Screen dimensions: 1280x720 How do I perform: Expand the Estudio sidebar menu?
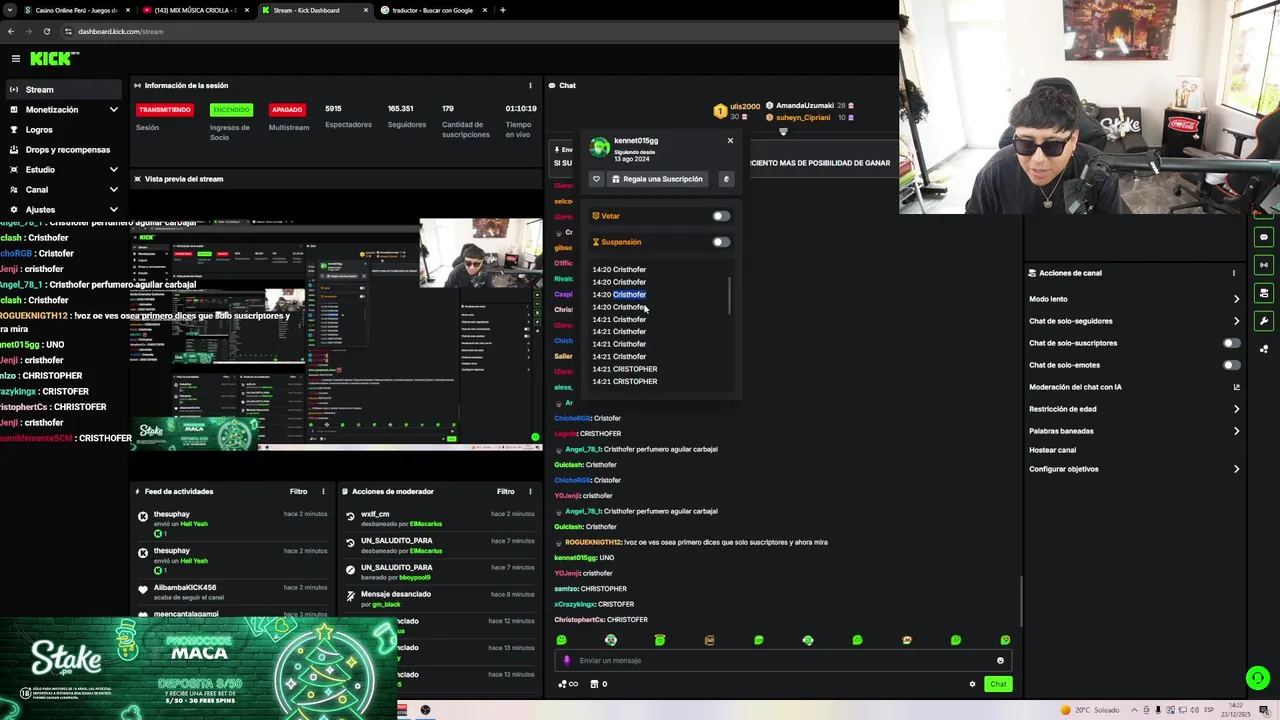[62, 169]
